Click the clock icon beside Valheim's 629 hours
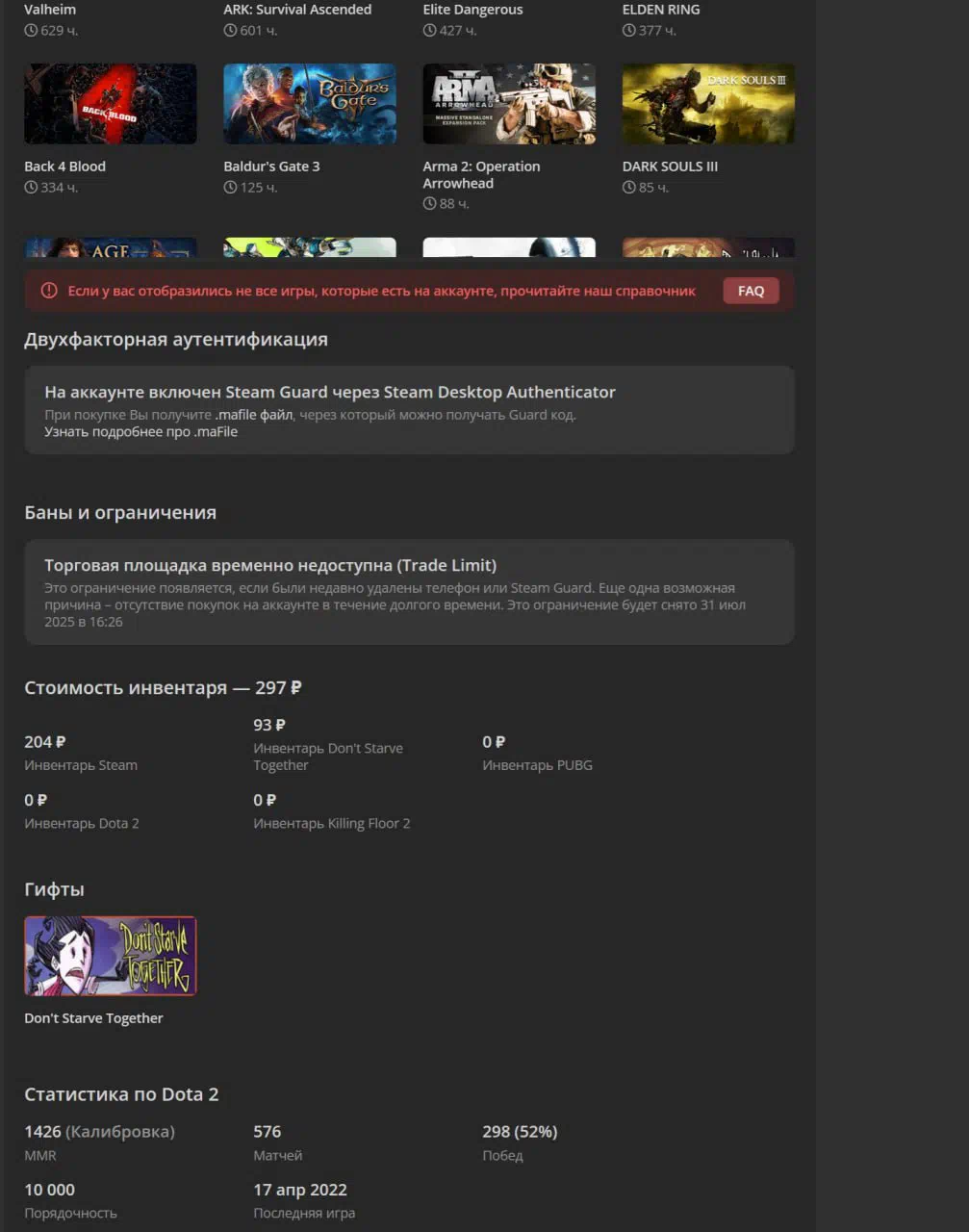The image size is (969, 1232). coord(31,31)
